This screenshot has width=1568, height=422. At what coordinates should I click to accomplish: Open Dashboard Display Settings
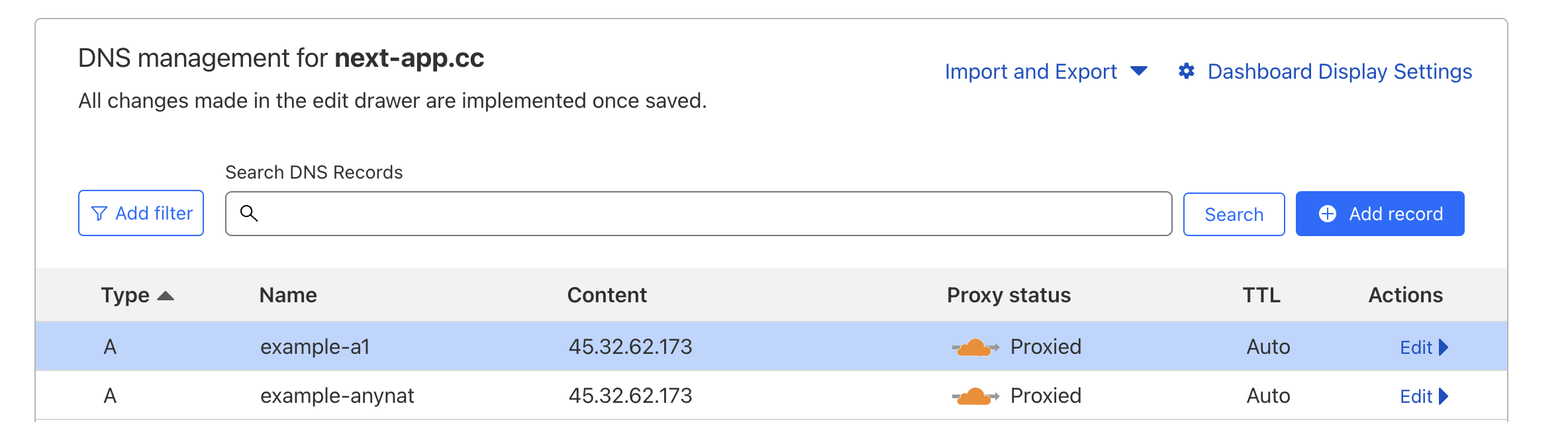(x=1339, y=71)
